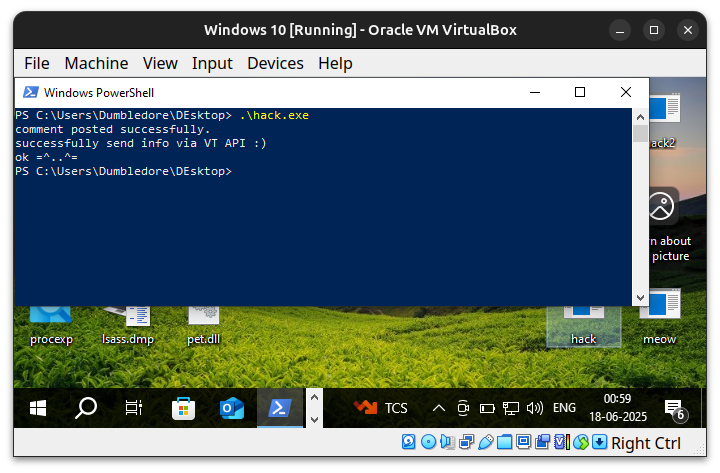Open the TCS stock widget
Viewport: 720px width, 473px height.
coord(381,408)
